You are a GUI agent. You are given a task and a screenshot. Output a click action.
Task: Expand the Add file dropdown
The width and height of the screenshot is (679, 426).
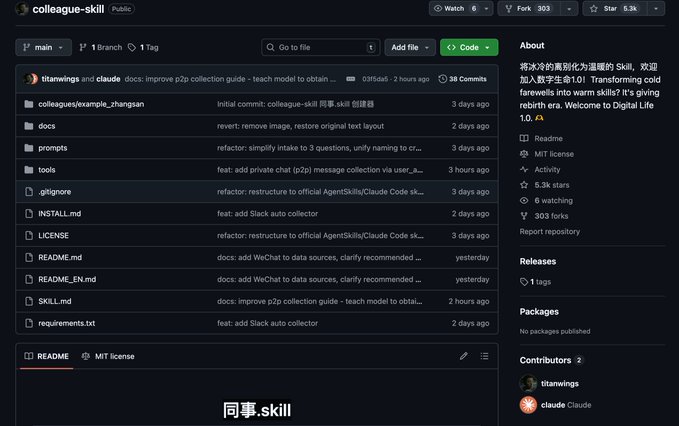(x=410, y=47)
